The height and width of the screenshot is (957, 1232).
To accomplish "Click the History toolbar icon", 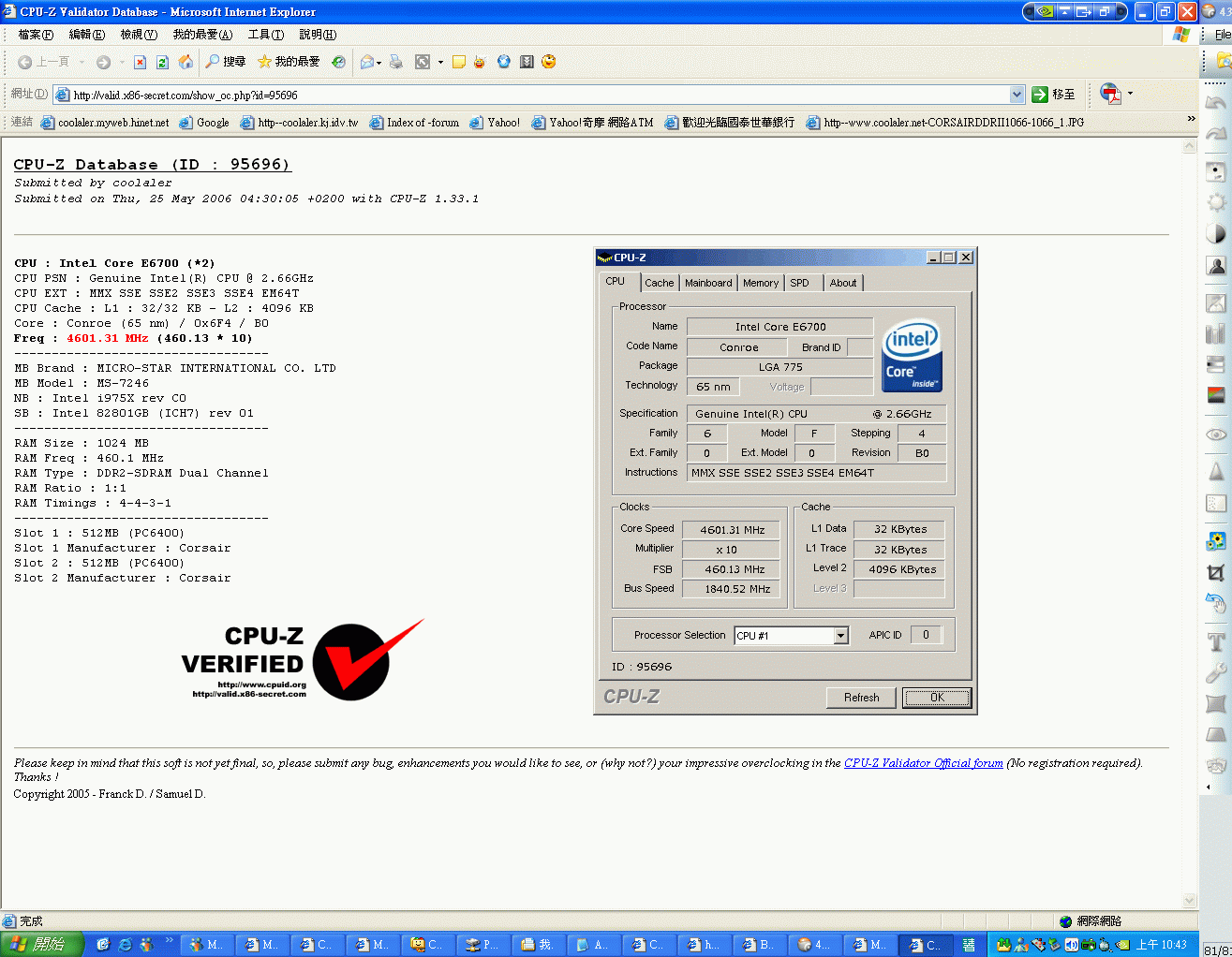I will click(338, 62).
